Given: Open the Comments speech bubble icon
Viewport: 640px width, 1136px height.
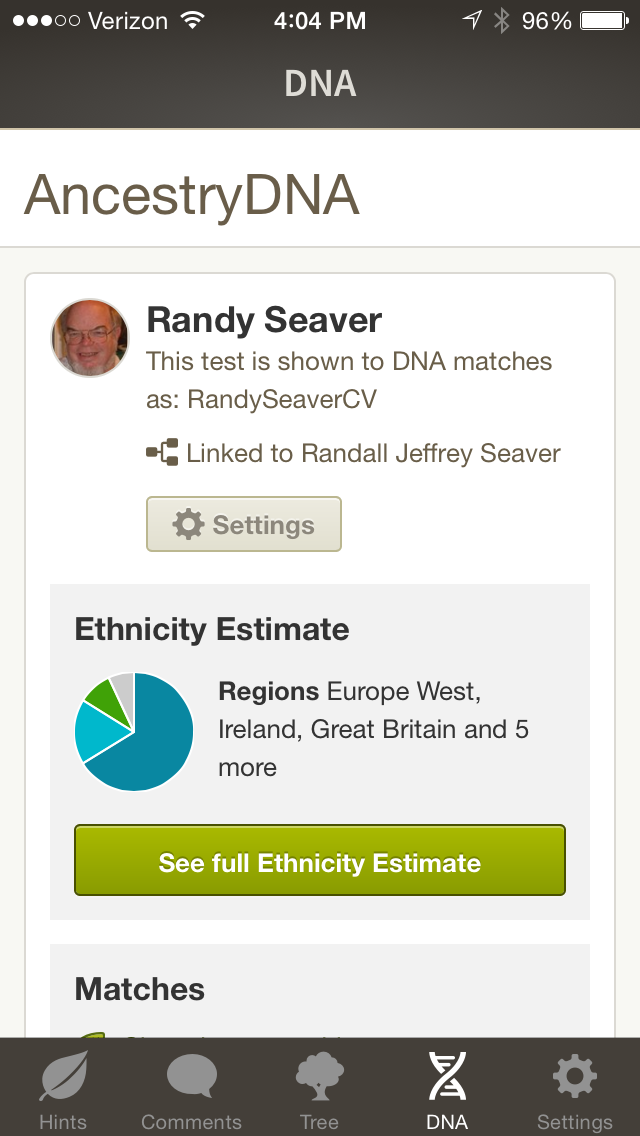Looking at the screenshot, I should pos(190,1078).
